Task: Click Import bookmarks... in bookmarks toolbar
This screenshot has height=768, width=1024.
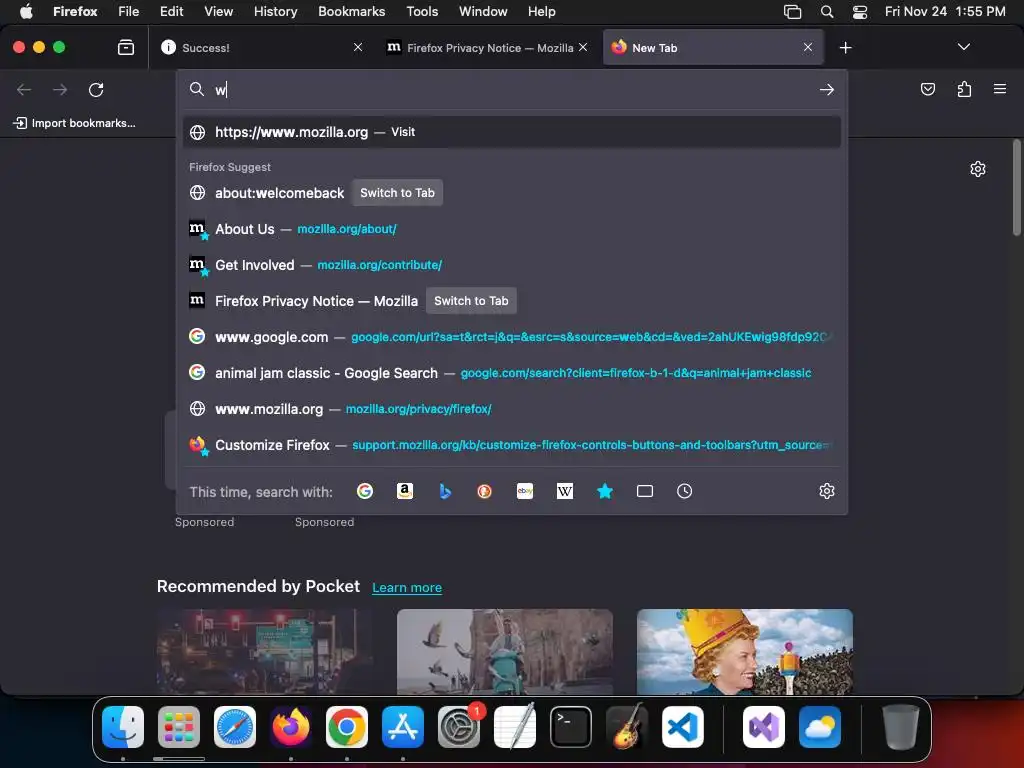Action: pos(74,123)
